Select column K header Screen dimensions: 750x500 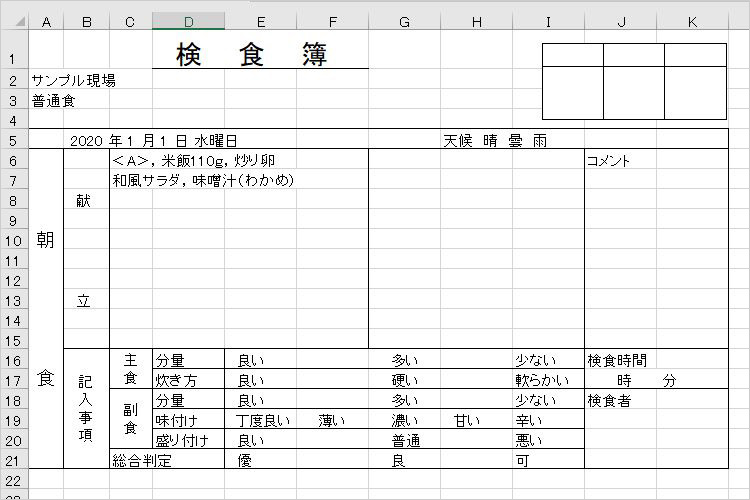[693, 22]
